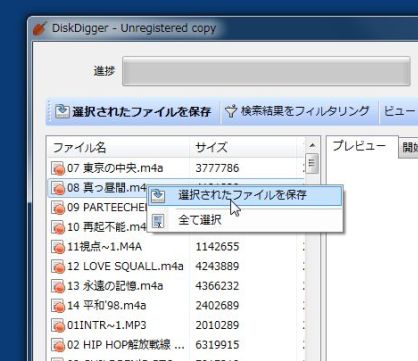This screenshot has height=361, width=418.
Task: Click size value 2402689
Action: pyautogui.click(x=217, y=306)
